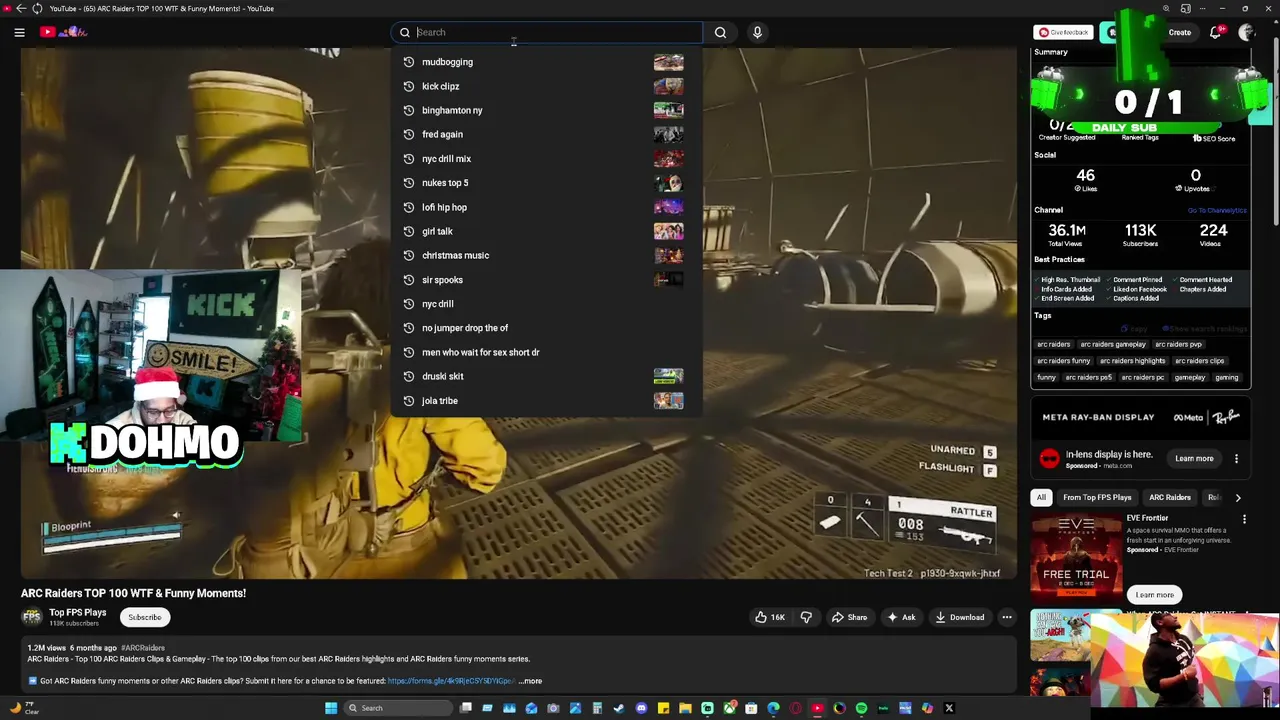The image size is (1280, 720).
Task: Open the EVE Frontier ad three-dot menu
Action: tap(1244, 519)
